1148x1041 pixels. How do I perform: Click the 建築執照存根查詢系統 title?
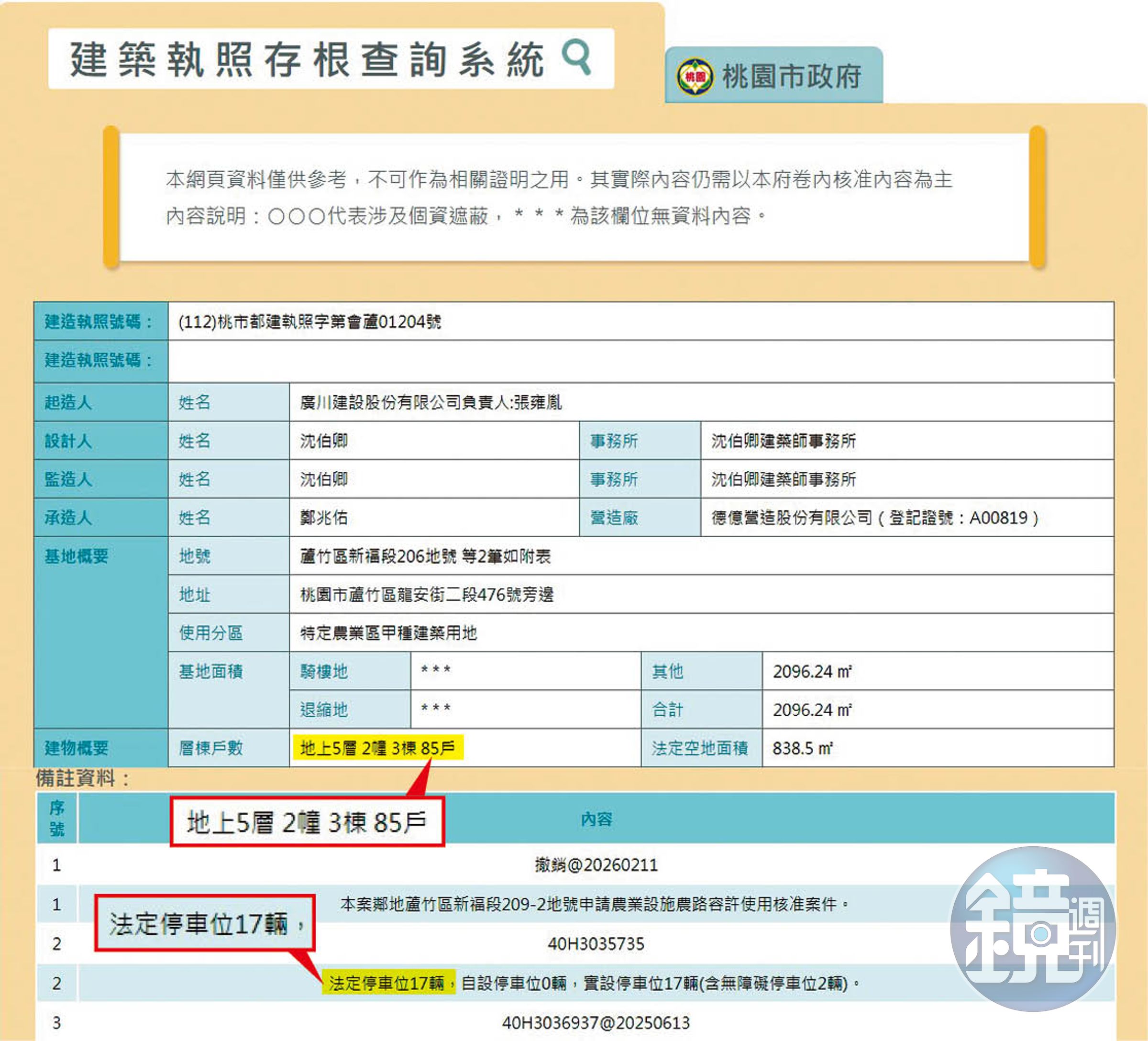[308, 59]
